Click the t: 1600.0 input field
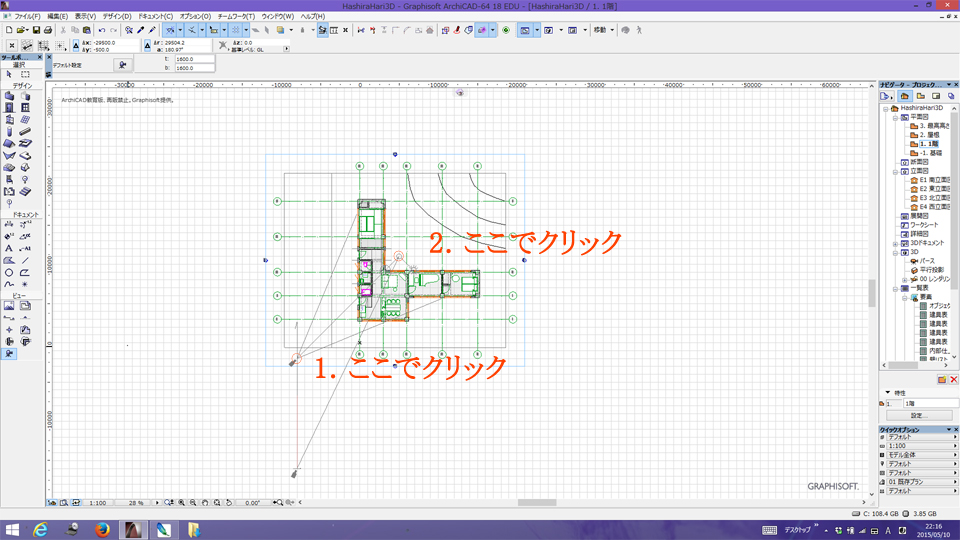This screenshot has height=540, width=960. [x=195, y=59]
